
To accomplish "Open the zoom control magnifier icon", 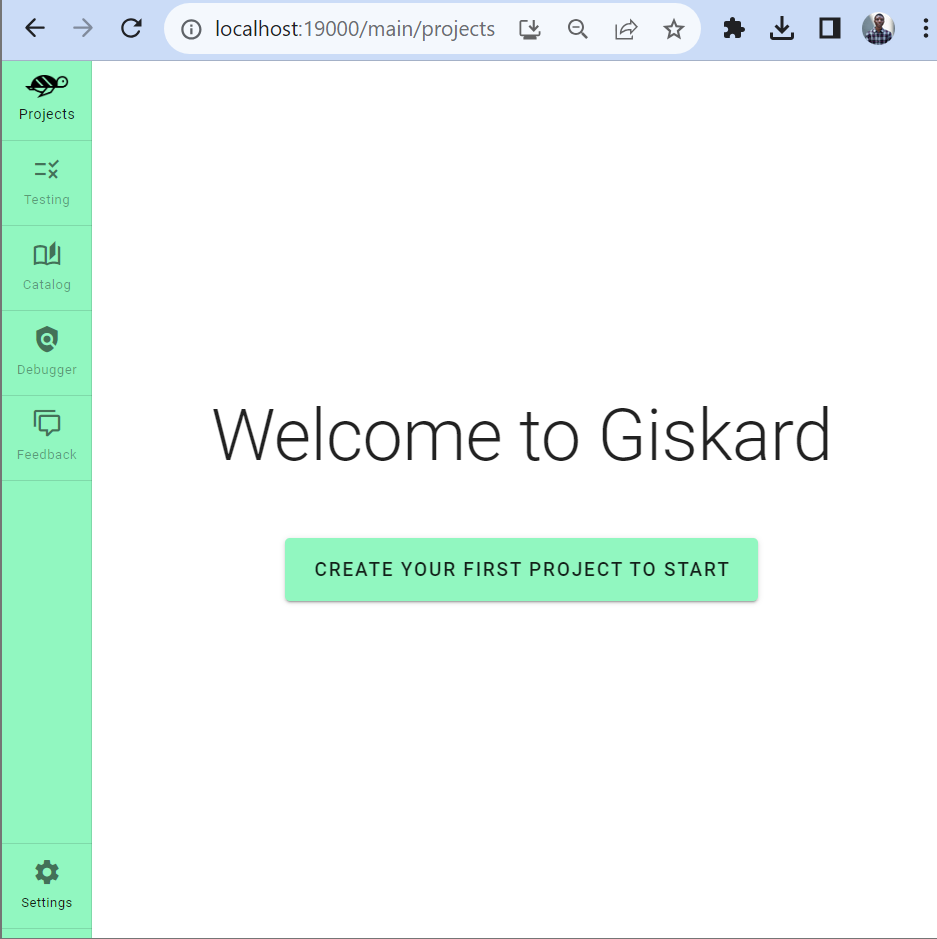I will coord(578,29).
